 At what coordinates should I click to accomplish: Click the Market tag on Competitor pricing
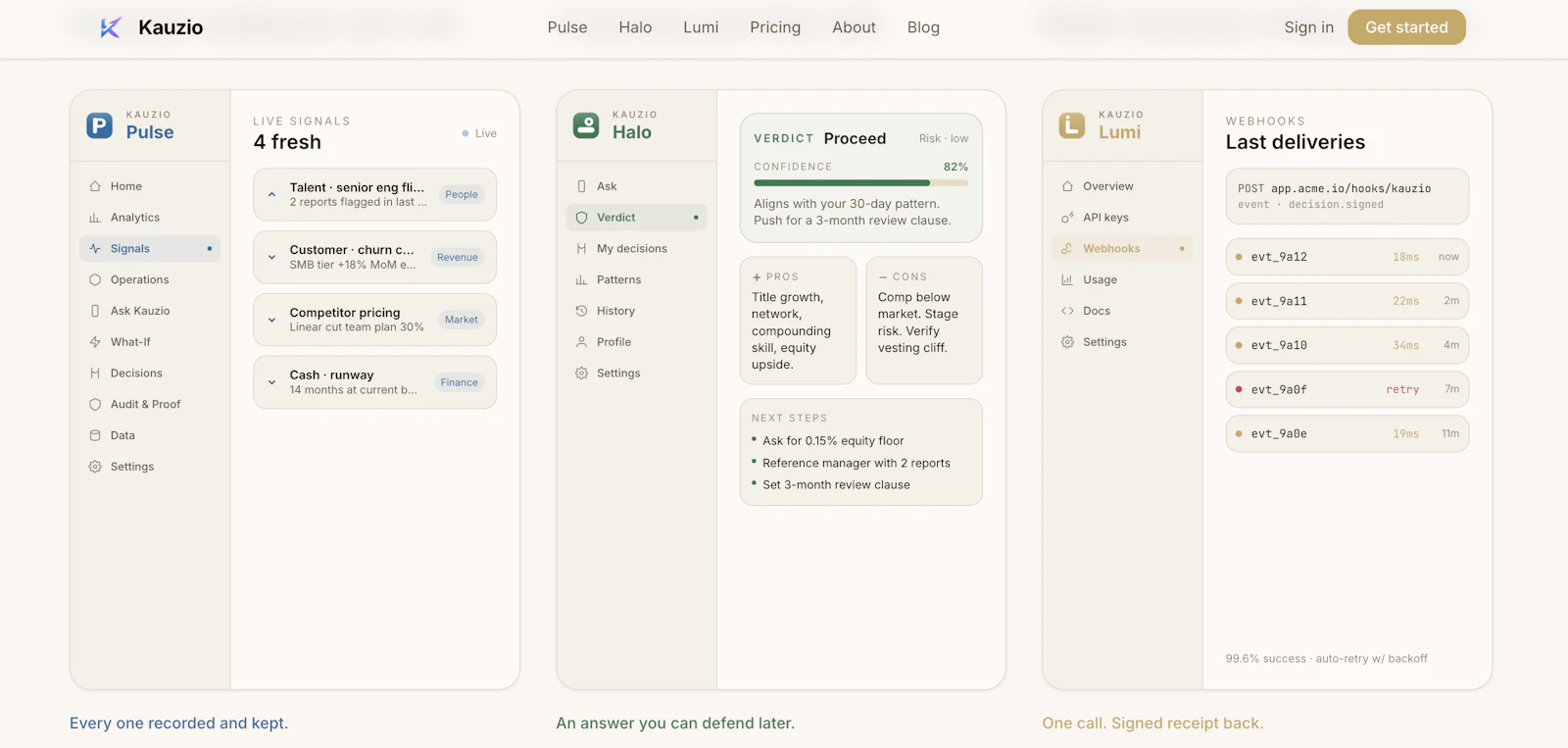pos(462,320)
